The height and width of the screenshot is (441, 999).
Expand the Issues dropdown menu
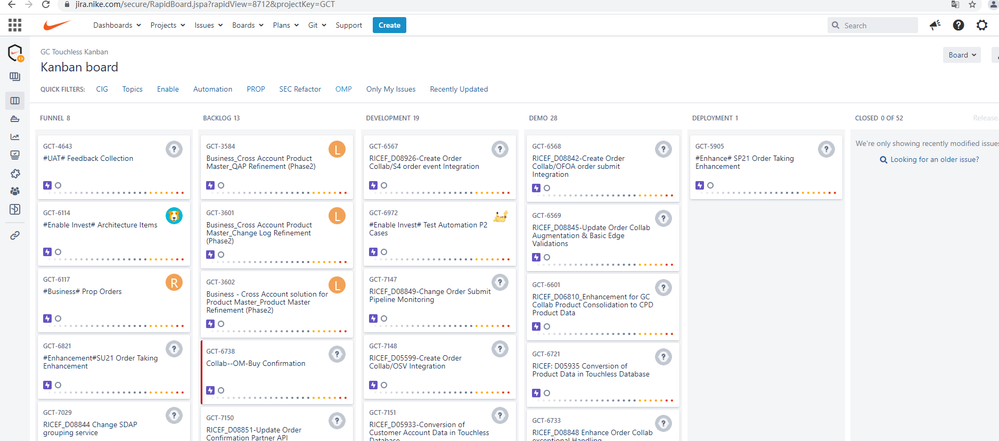click(208, 25)
